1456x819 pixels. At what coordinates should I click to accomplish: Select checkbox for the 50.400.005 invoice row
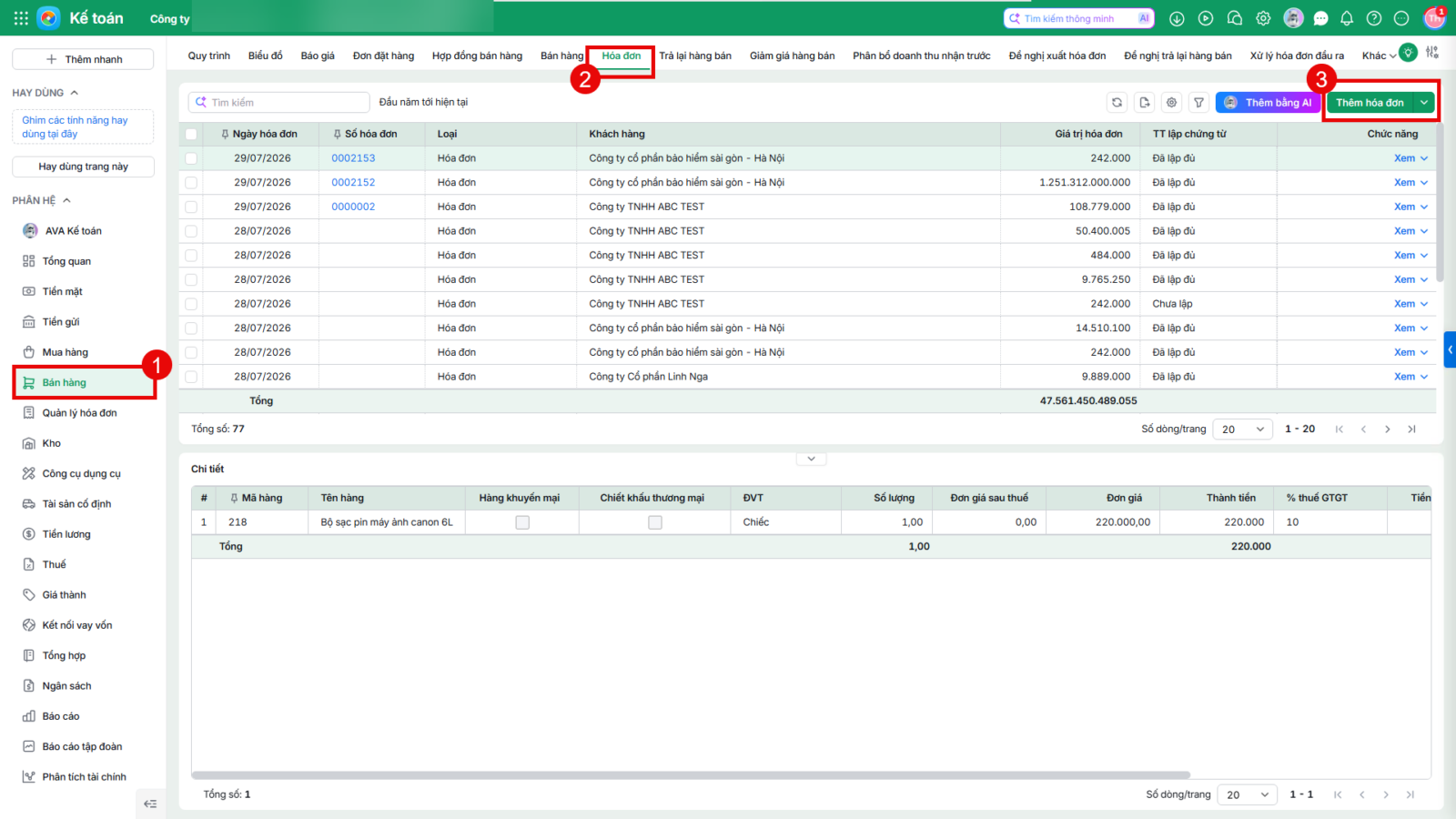click(x=191, y=231)
